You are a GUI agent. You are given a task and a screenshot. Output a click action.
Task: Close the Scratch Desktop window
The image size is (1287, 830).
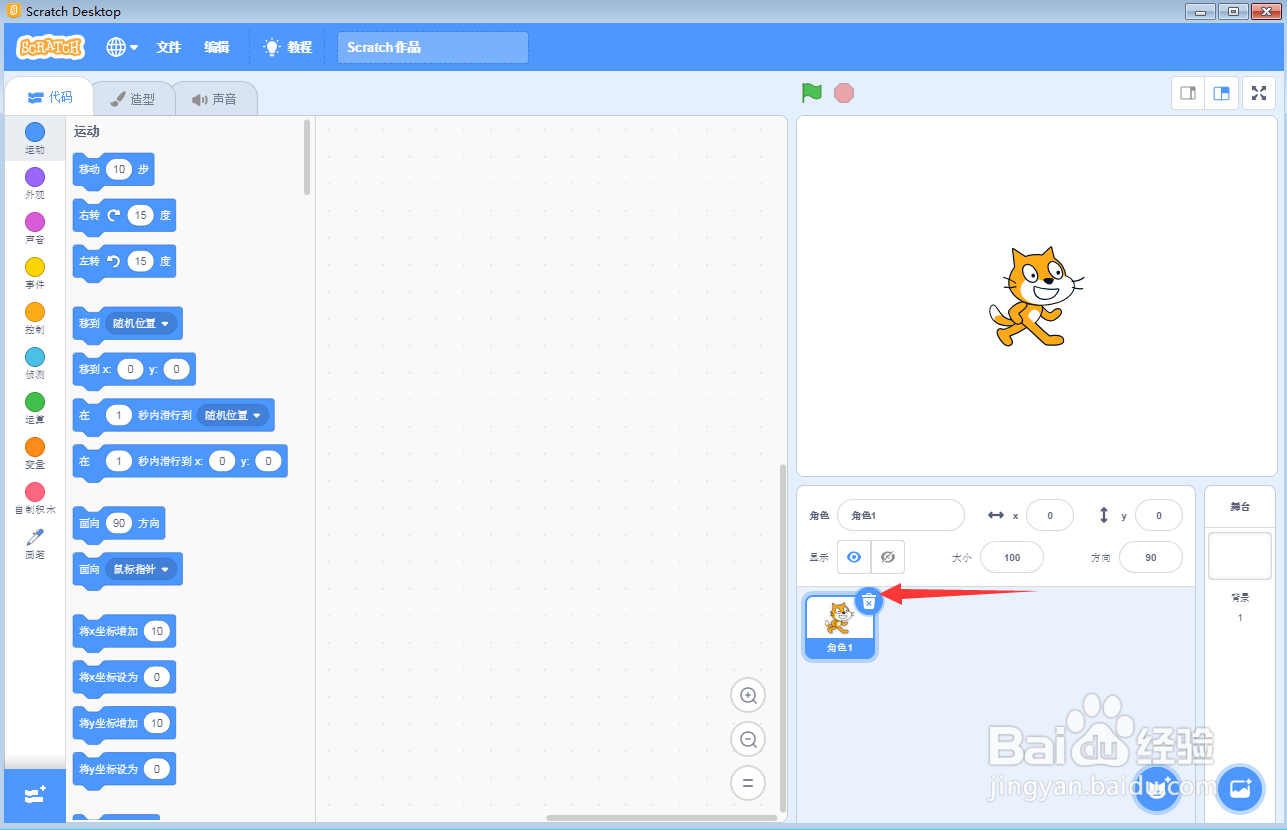[x=1265, y=11]
